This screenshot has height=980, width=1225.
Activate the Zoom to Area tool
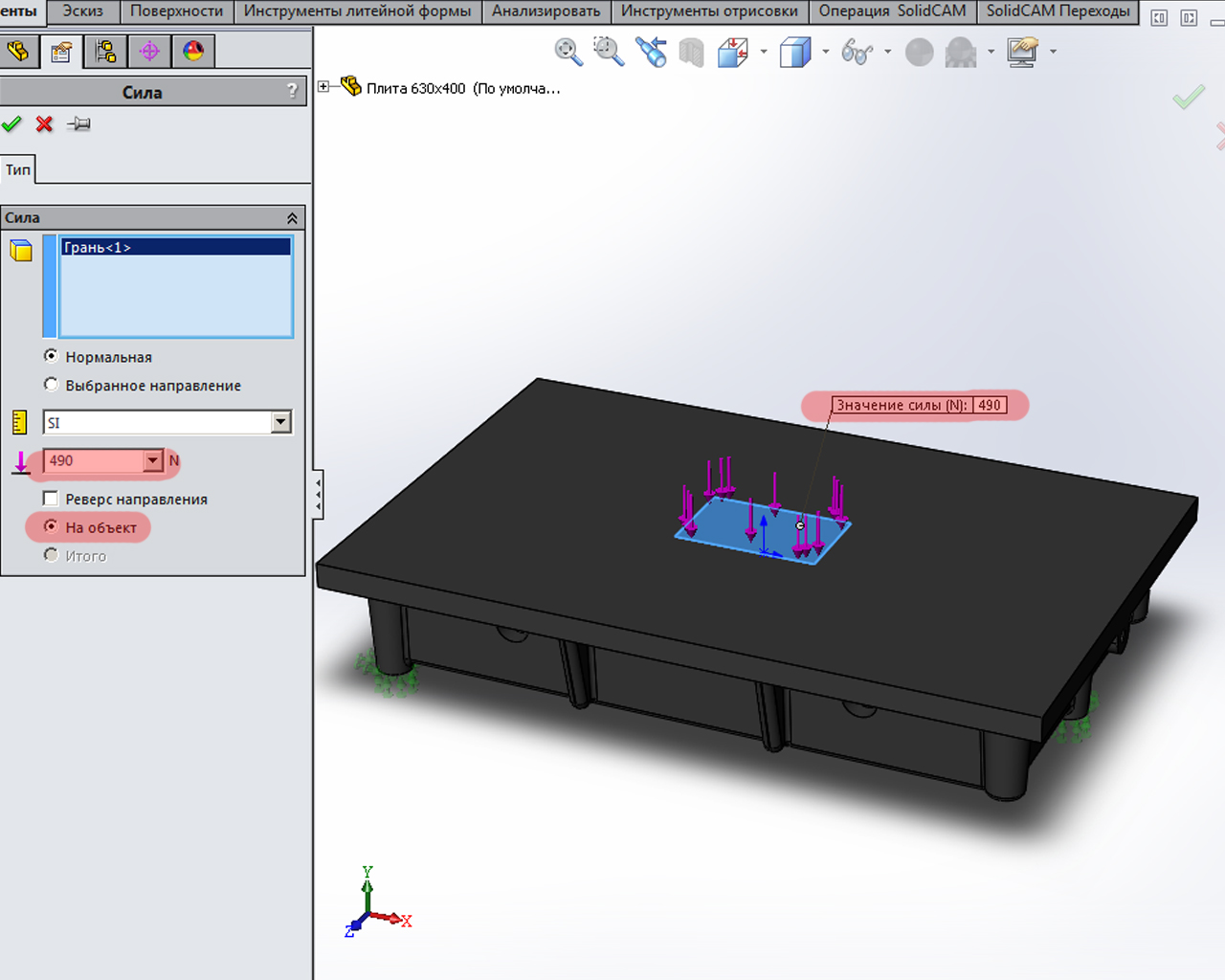pyautogui.click(x=609, y=52)
